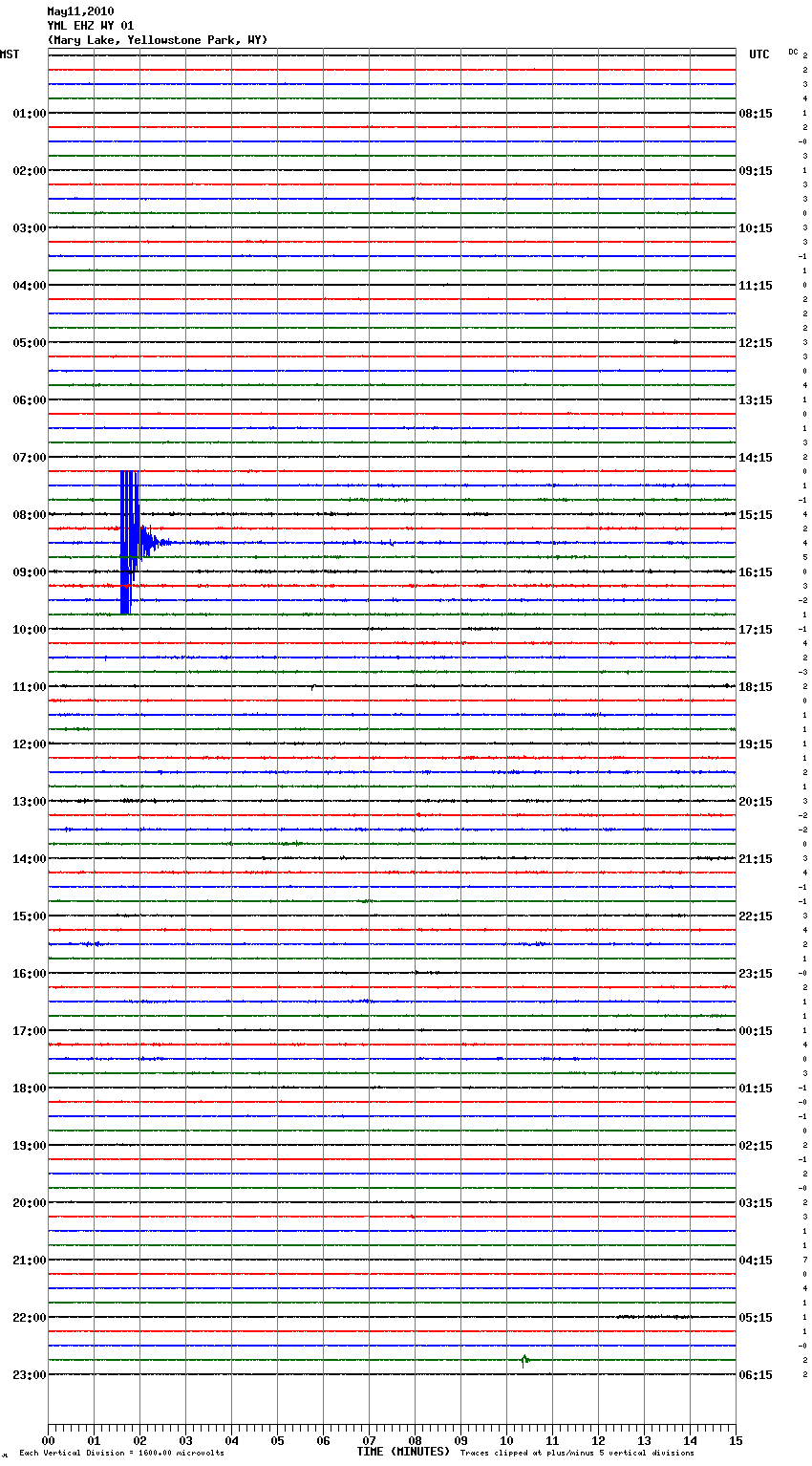Click the 04:15 UTC time label
The image size is (812, 1466).
click(x=756, y=1260)
